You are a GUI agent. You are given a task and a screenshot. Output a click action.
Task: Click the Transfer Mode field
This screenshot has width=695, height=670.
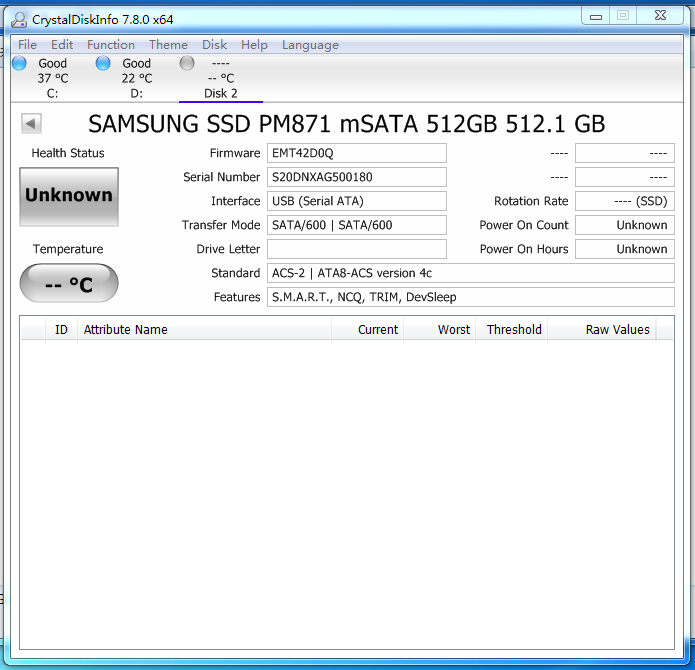[356, 225]
